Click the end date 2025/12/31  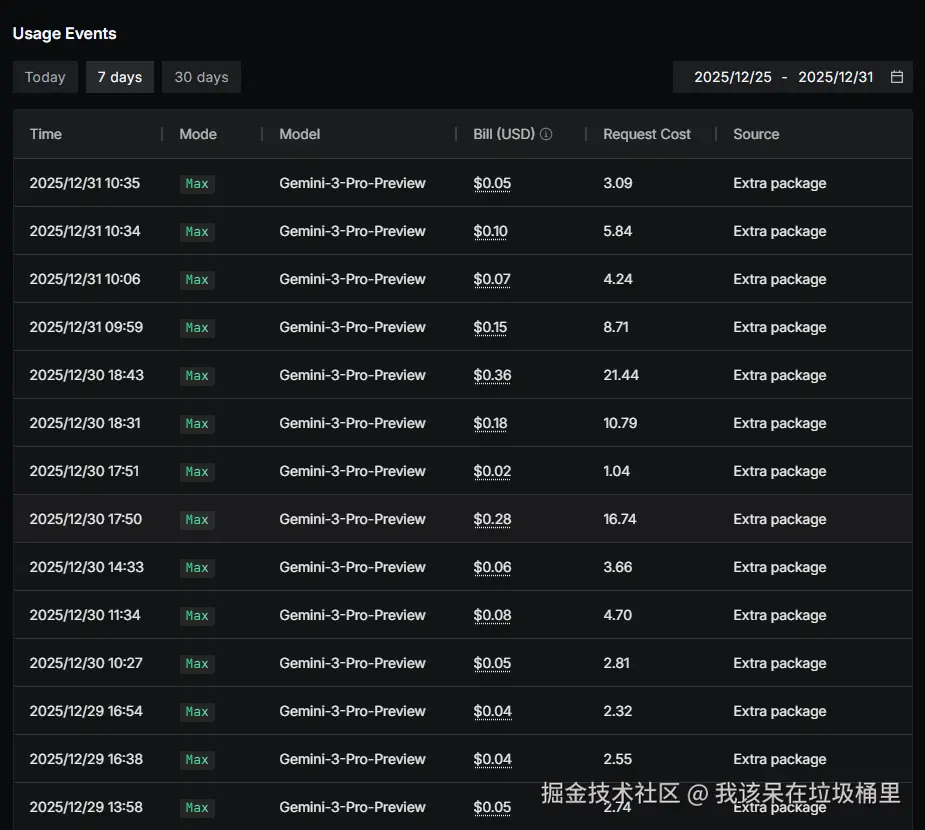(836, 76)
